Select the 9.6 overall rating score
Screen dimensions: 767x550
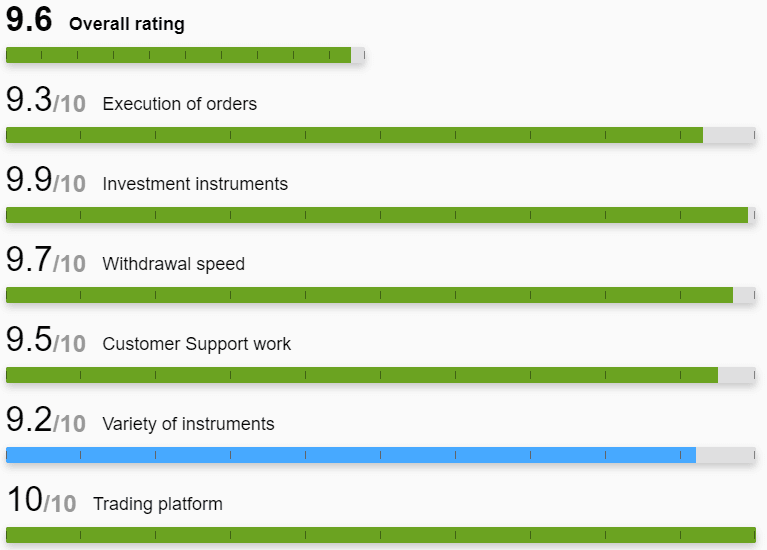[x=29, y=20]
